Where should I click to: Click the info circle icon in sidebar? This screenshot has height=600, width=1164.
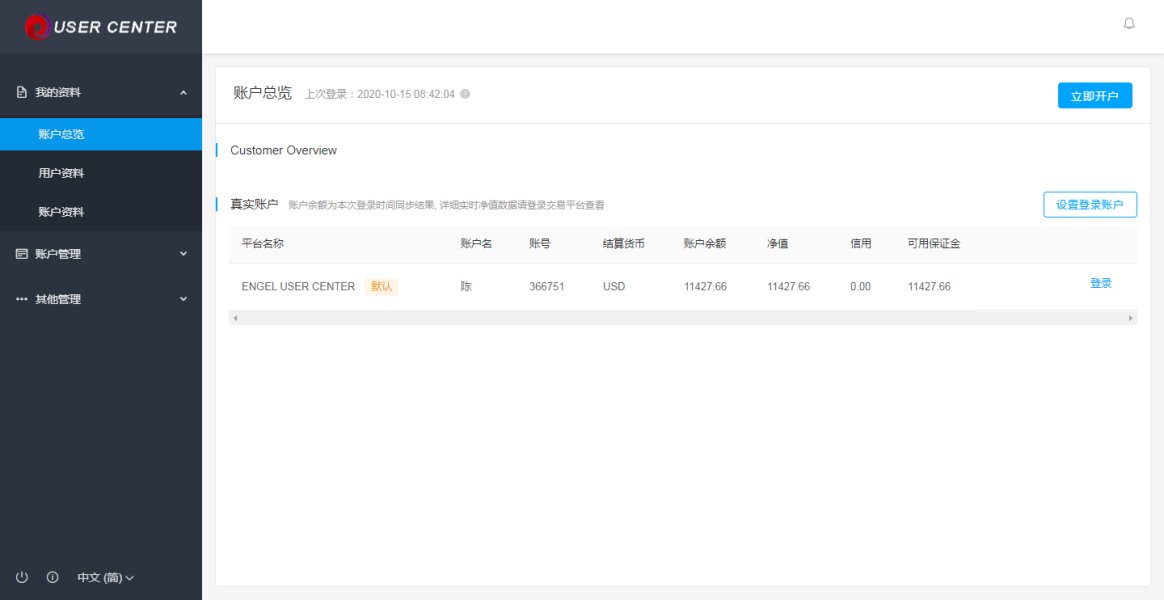tap(53, 577)
